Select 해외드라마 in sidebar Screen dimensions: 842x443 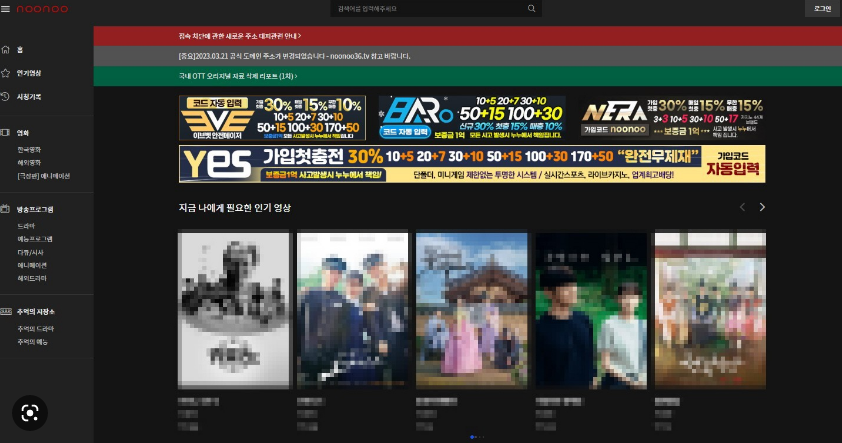click(32, 278)
